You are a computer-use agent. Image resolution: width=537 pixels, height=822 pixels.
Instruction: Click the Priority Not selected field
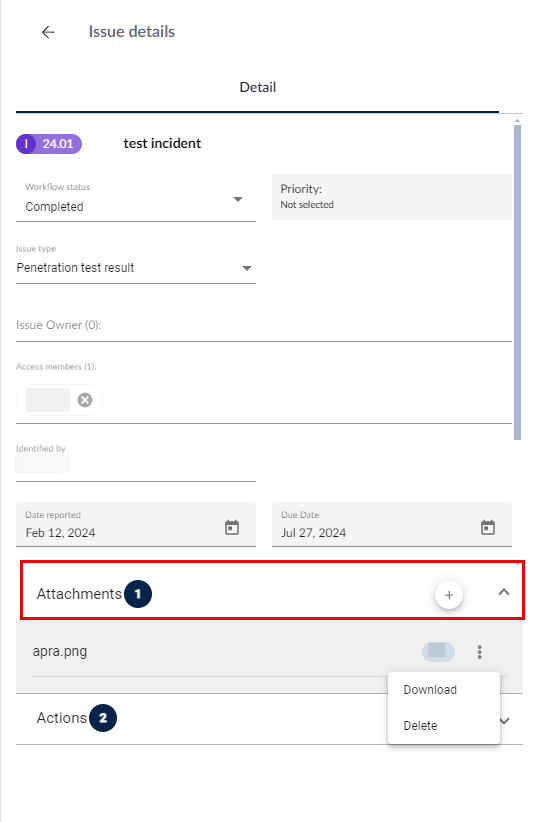click(392, 197)
